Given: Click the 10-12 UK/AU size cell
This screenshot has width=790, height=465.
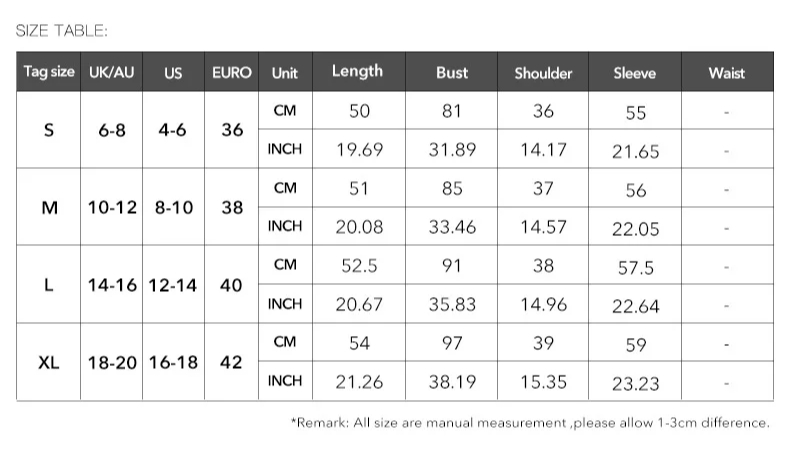Looking at the screenshot, I should point(112,207).
